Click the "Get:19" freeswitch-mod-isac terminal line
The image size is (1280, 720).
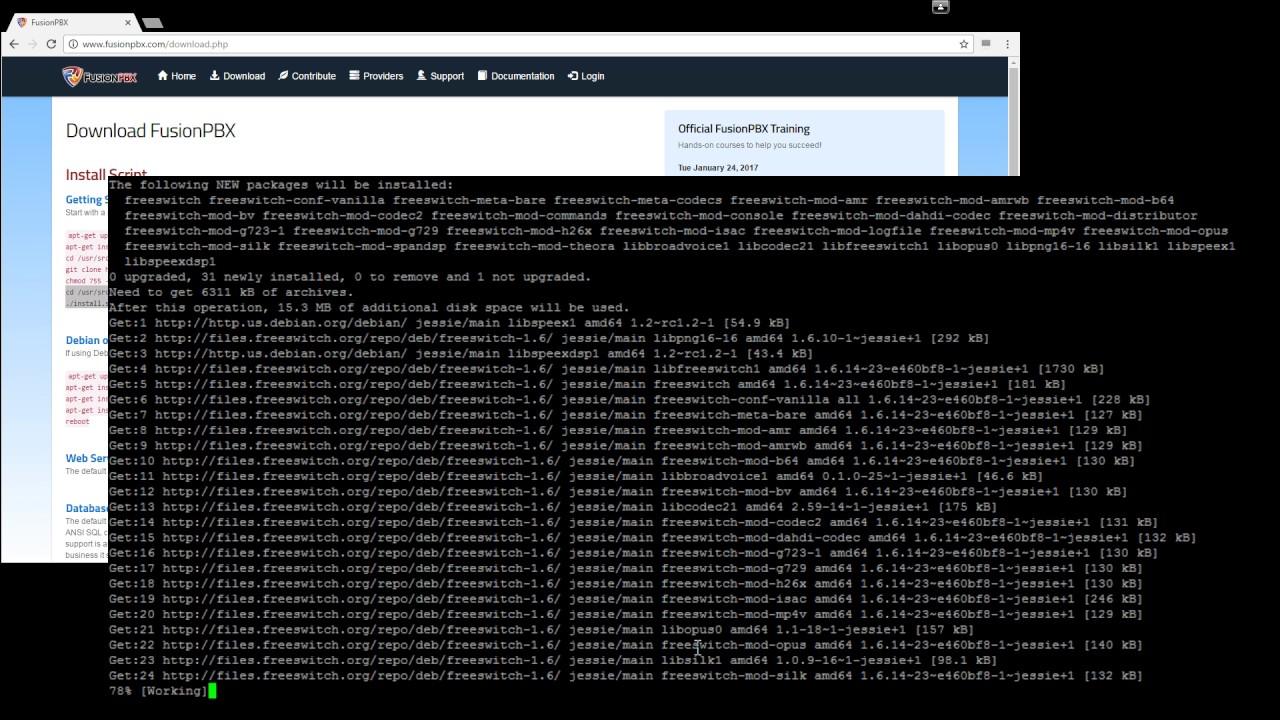pyautogui.click(x=625, y=599)
